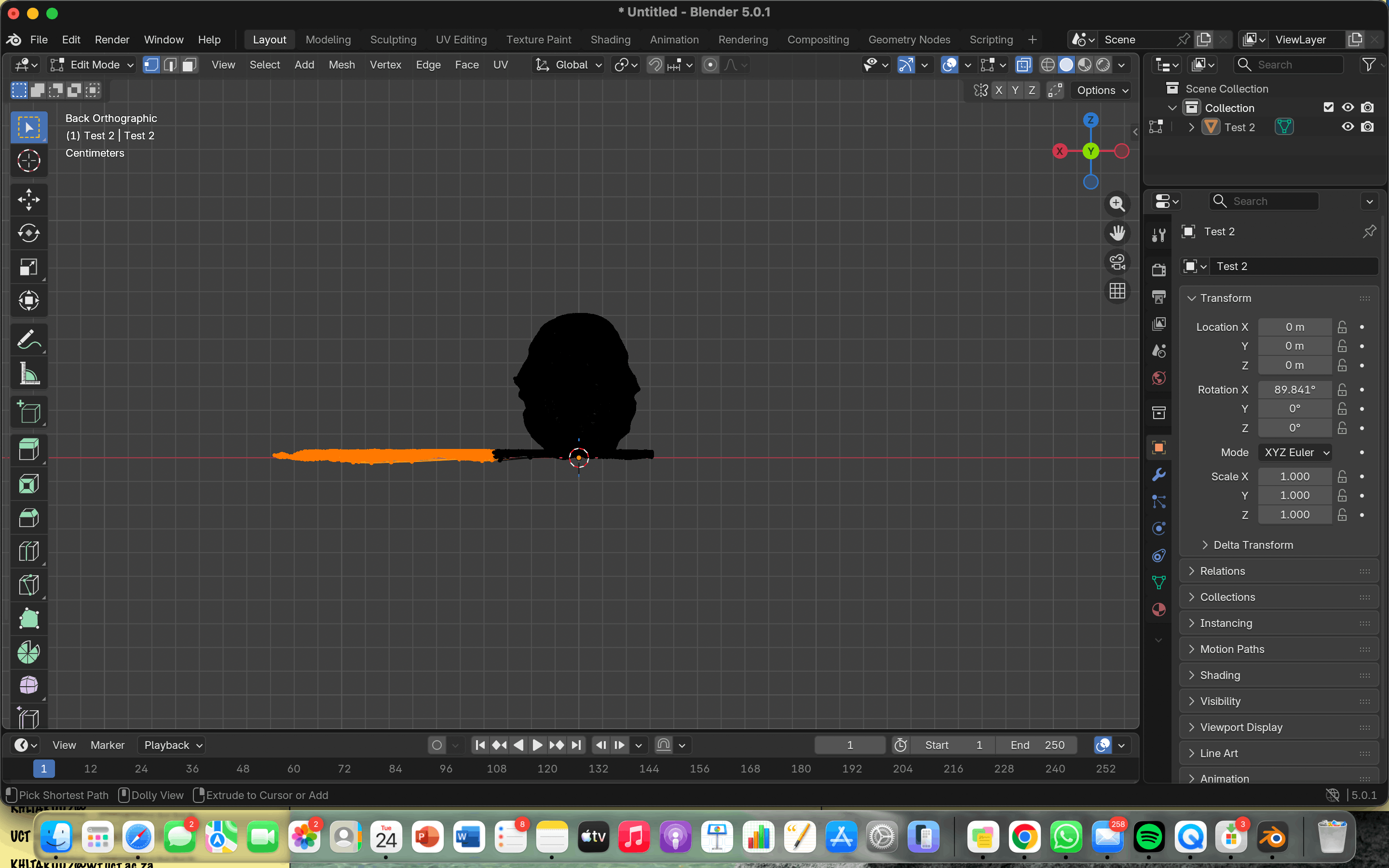Select the Move tool in toolbar
This screenshot has width=1389, height=868.
28,199
